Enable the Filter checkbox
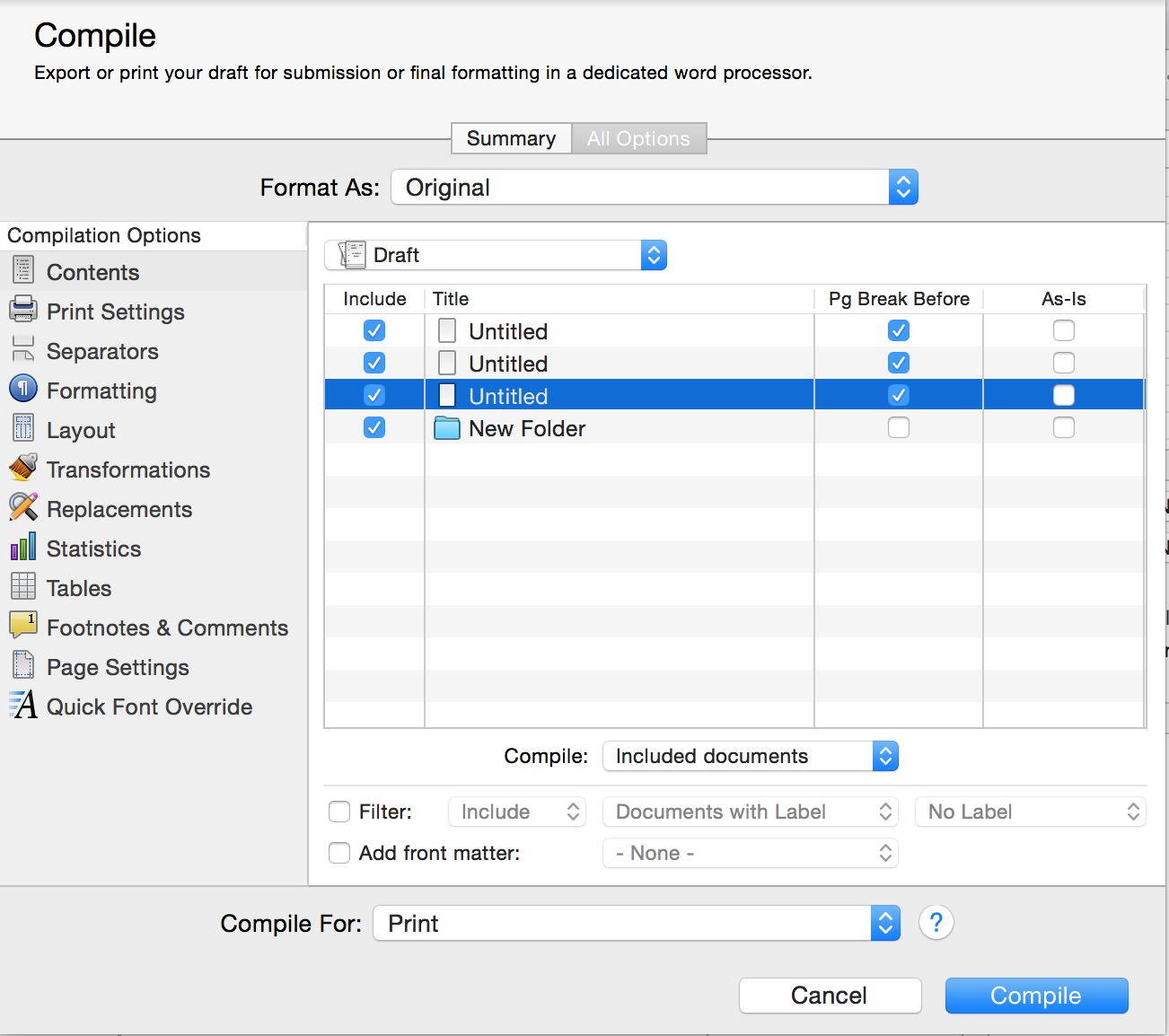 click(339, 812)
